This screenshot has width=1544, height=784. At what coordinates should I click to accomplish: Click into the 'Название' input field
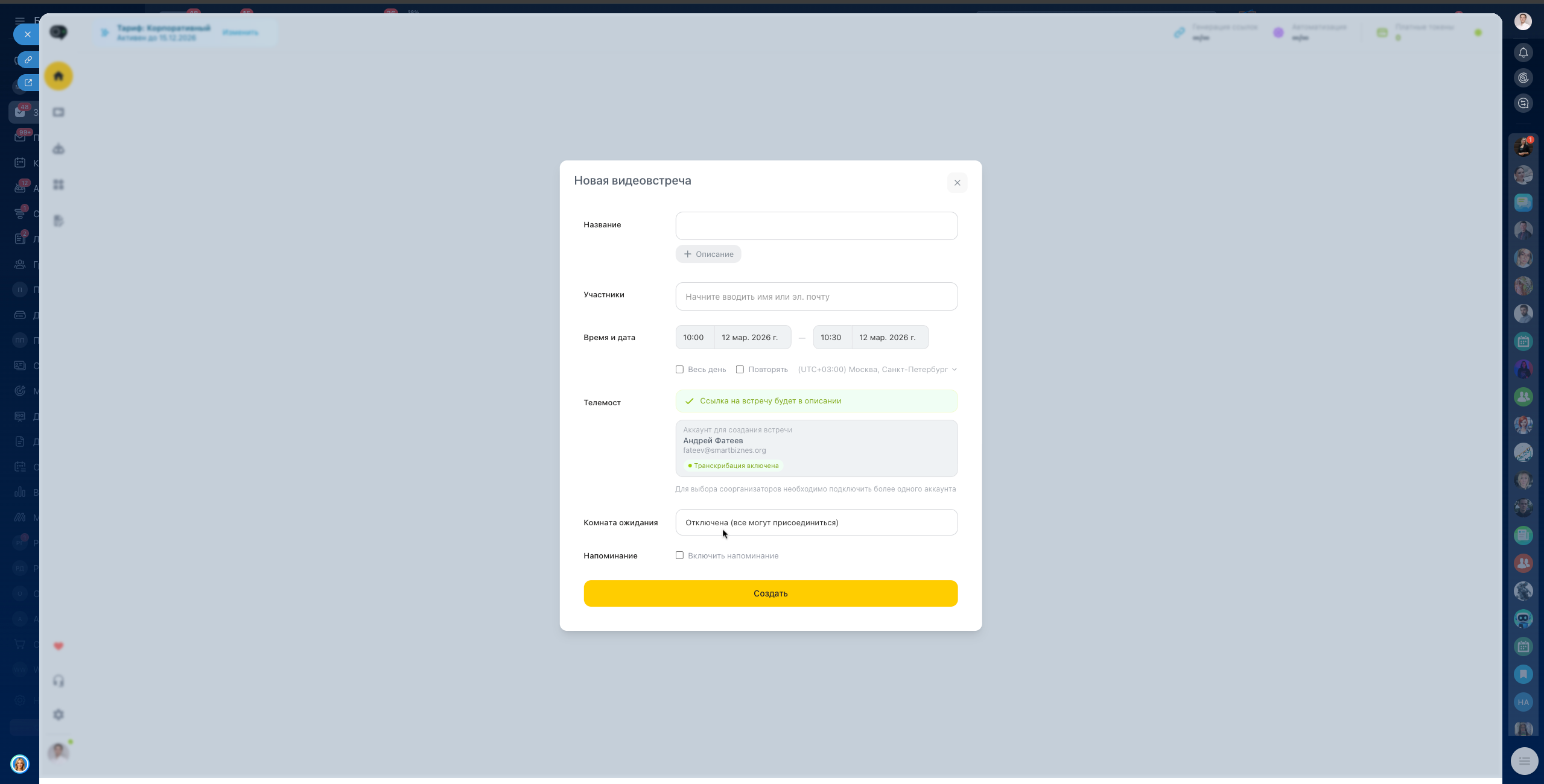[816, 226]
